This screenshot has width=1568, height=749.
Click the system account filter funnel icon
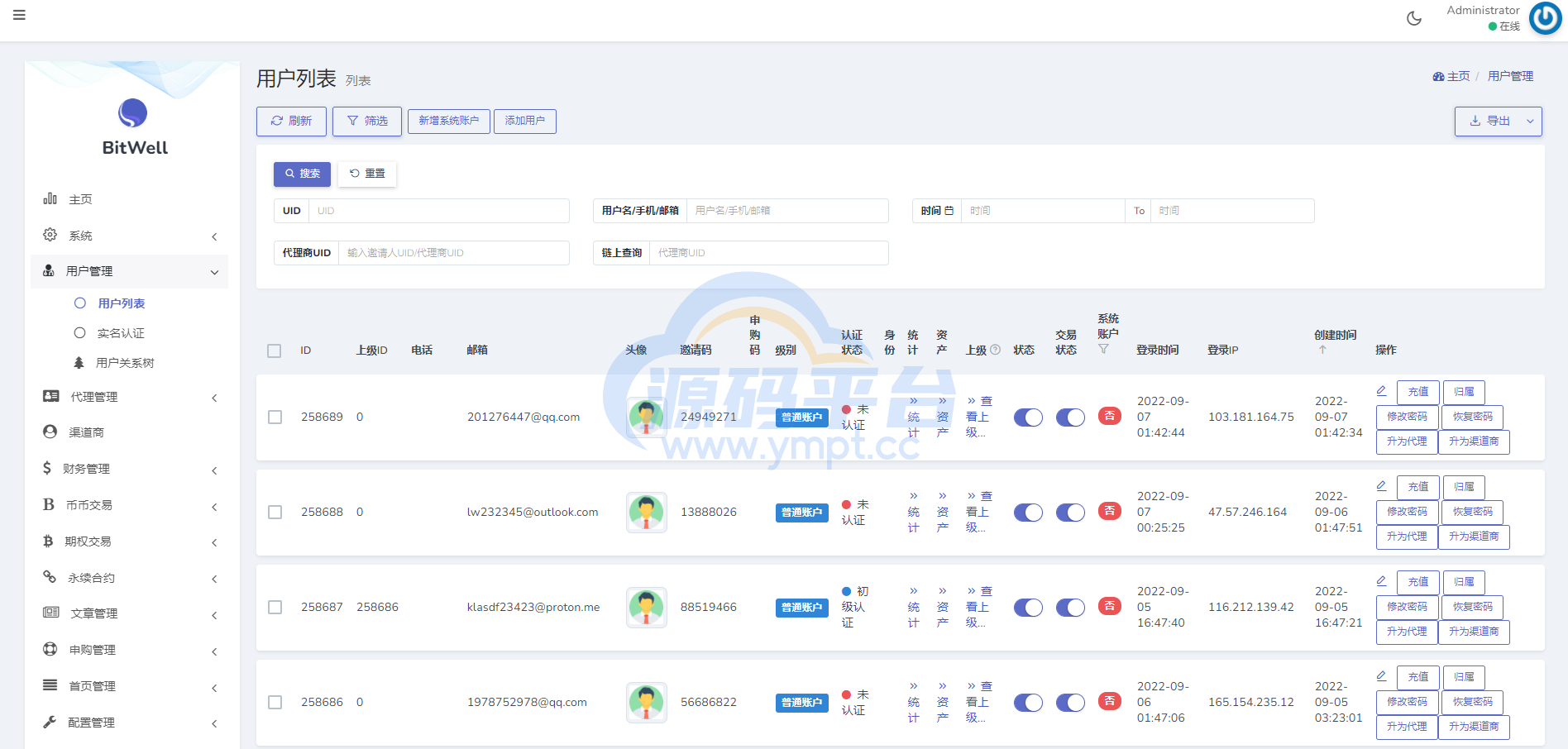1103,350
